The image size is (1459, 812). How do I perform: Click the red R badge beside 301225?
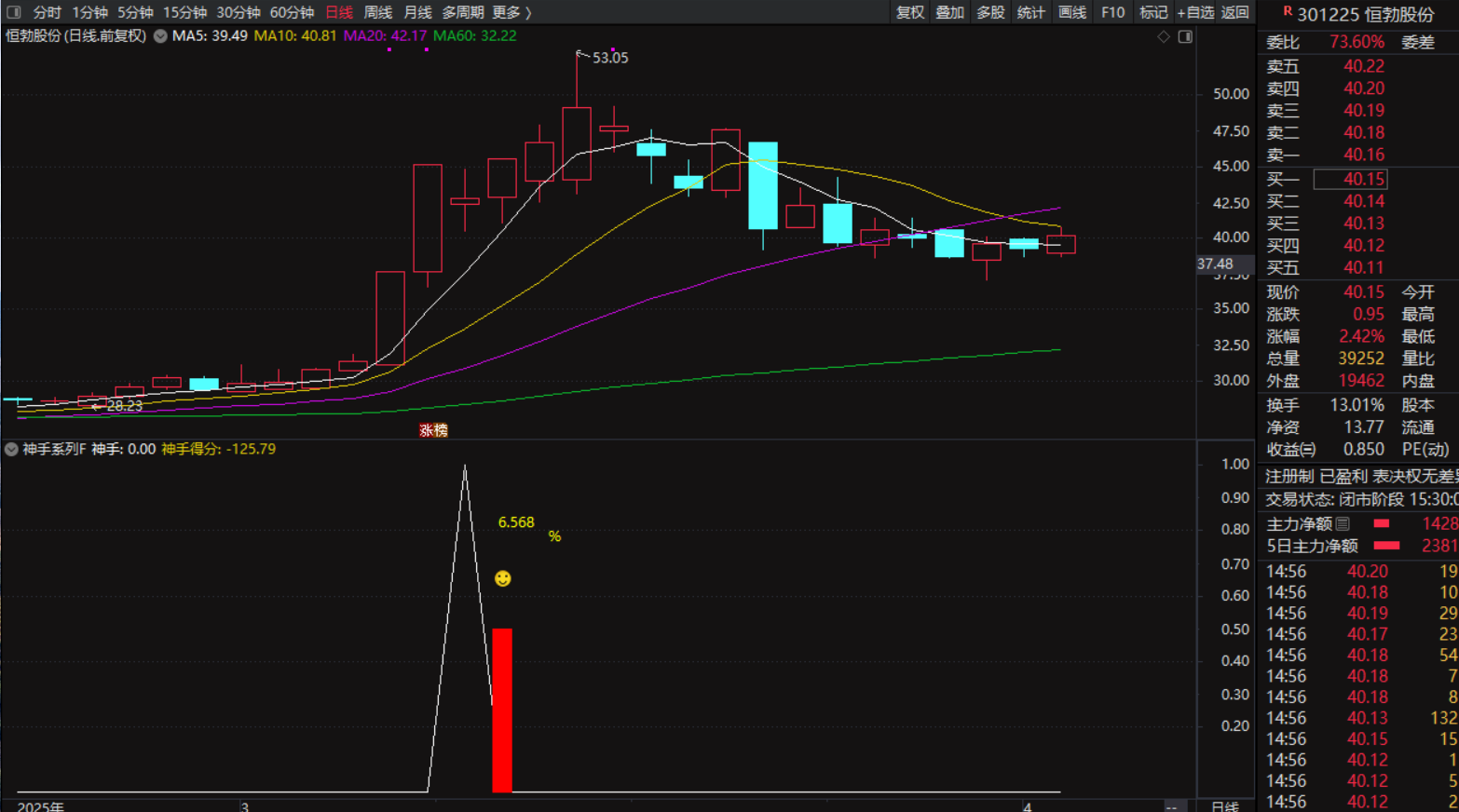coord(1288,11)
